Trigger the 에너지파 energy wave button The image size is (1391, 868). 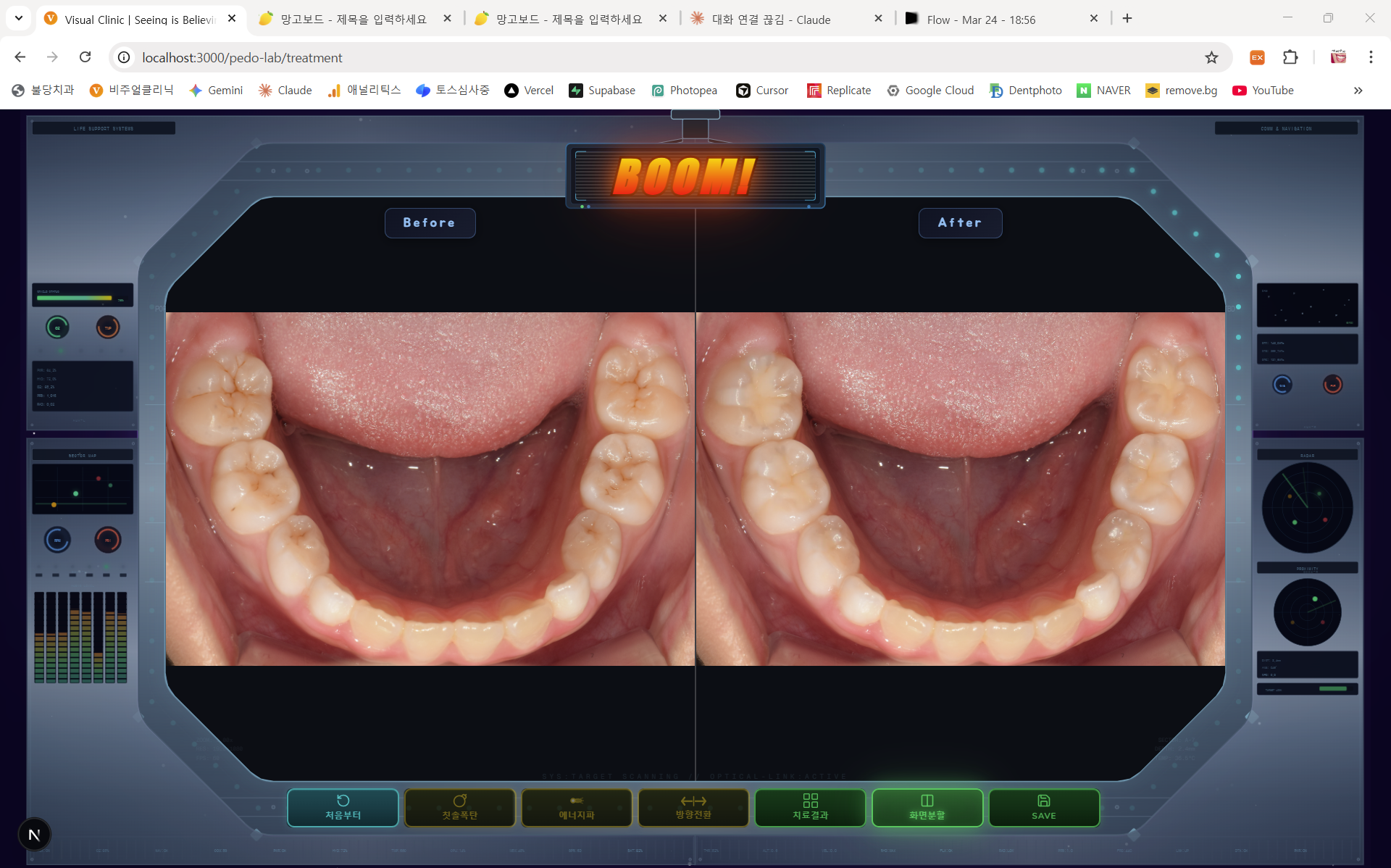click(577, 807)
